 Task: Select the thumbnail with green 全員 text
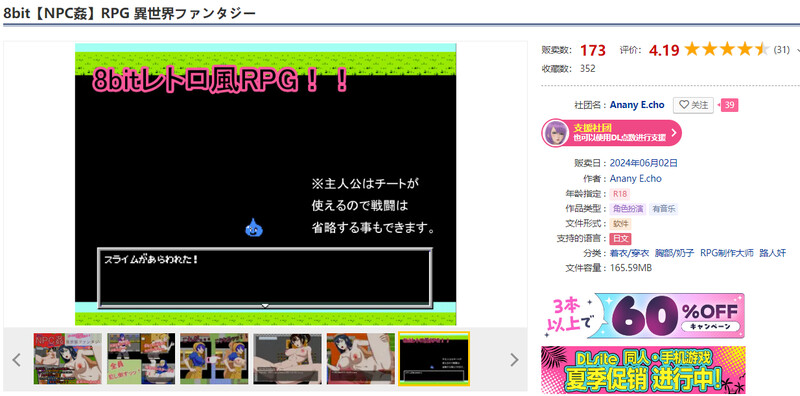[141, 359]
